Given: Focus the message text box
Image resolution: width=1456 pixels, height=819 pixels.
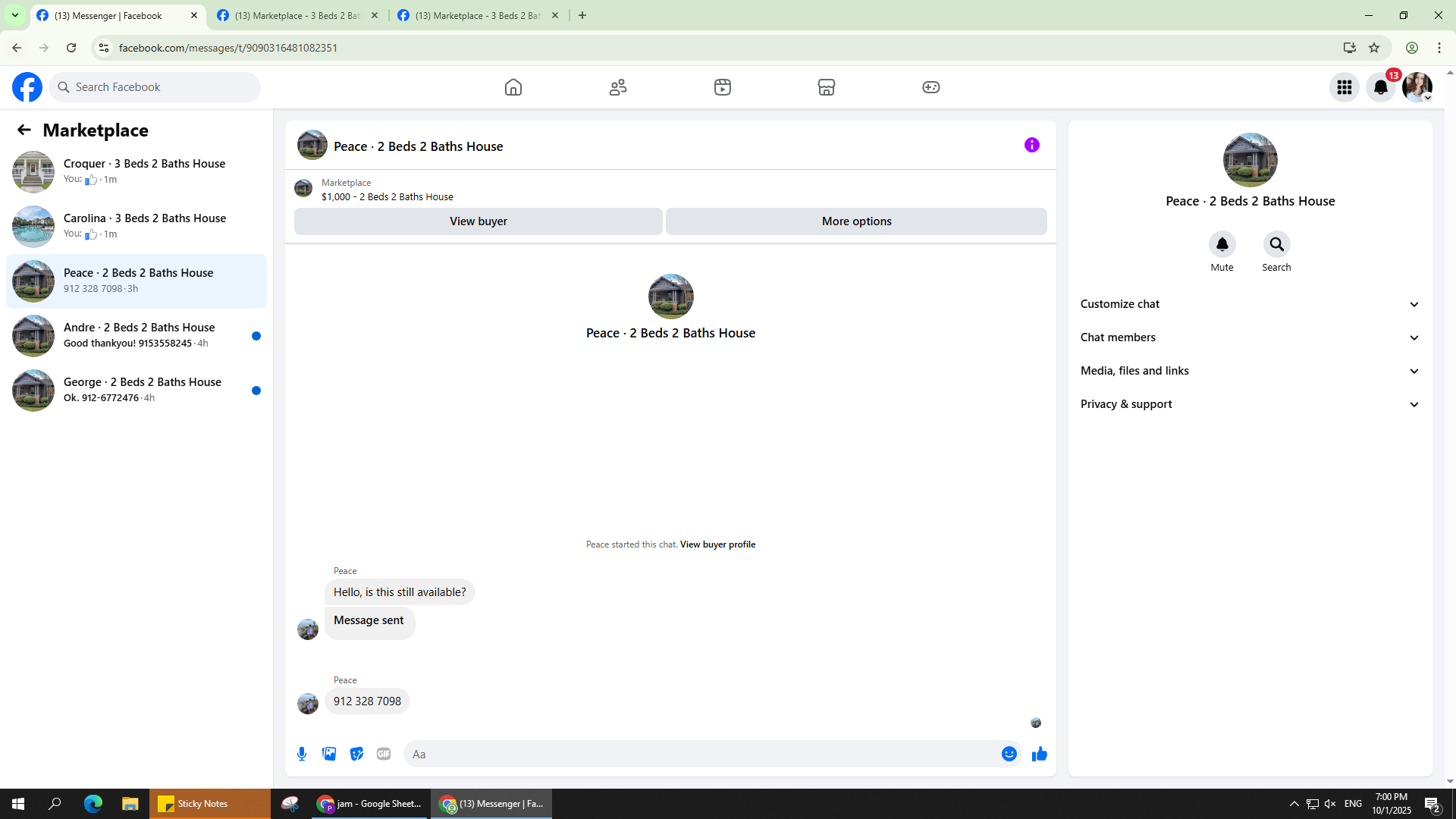Looking at the screenshot, I should [x=701, y=754].
